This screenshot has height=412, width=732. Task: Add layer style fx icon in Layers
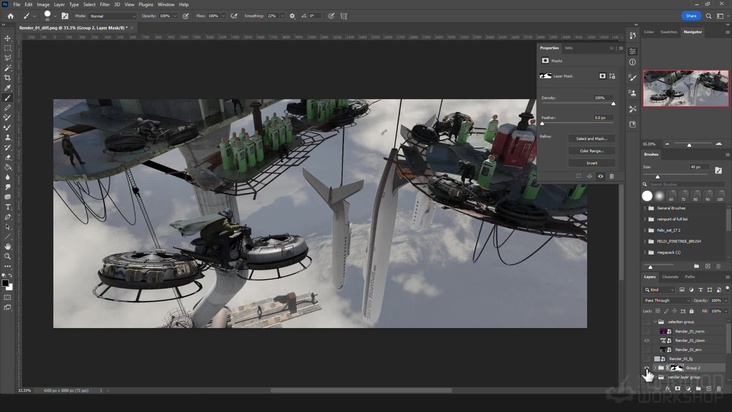(668, 389)
